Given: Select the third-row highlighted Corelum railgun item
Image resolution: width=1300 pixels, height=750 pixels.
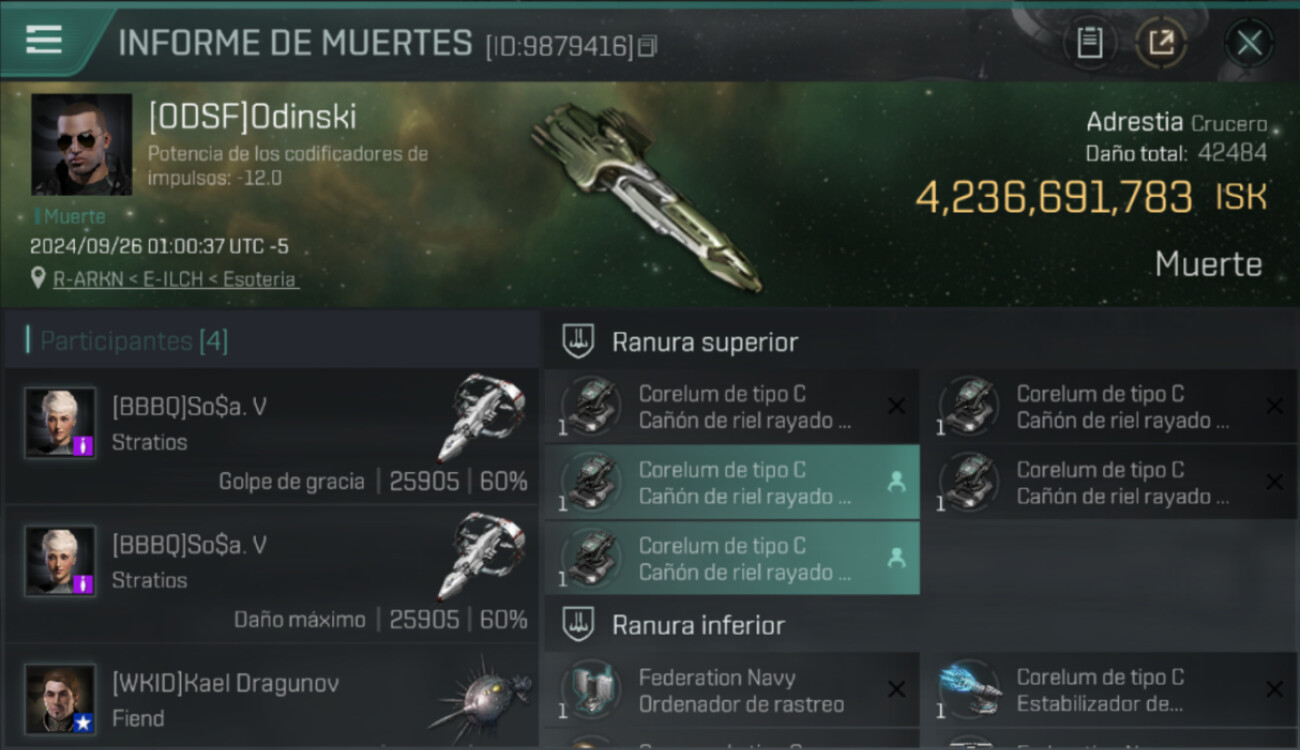Looking at the screenshot, I should pos(732,559).
